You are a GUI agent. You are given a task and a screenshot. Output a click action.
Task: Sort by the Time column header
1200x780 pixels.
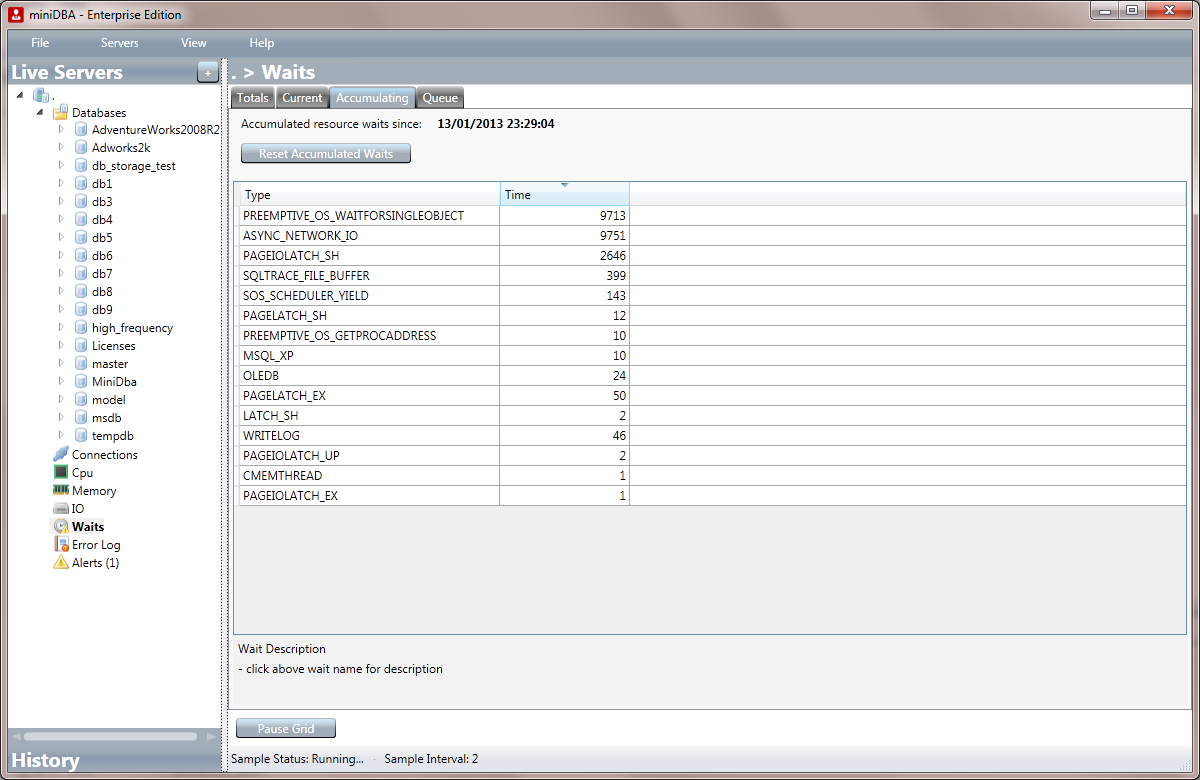click(564, 194)
